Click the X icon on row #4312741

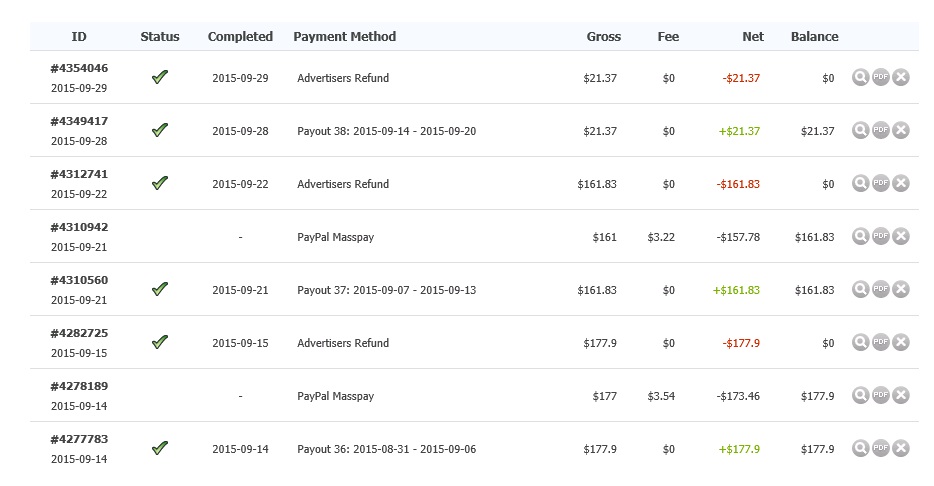click(x=901, y=183)
